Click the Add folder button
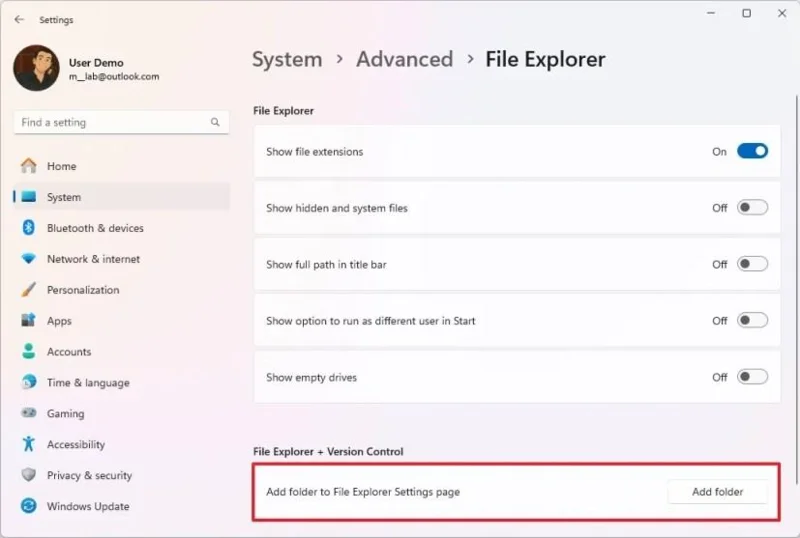Screen dimensions: 800x538 [717, 492]
